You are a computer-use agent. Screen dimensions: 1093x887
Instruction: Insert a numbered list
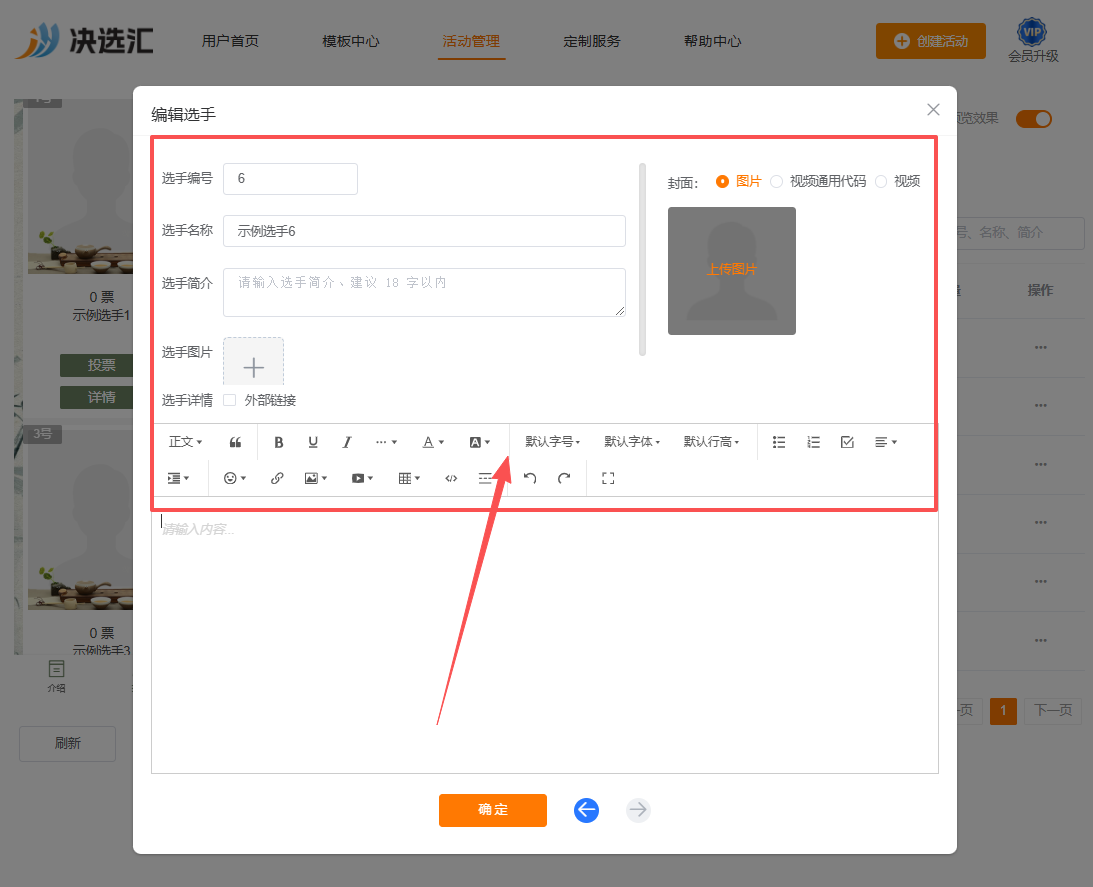(813, 442)
